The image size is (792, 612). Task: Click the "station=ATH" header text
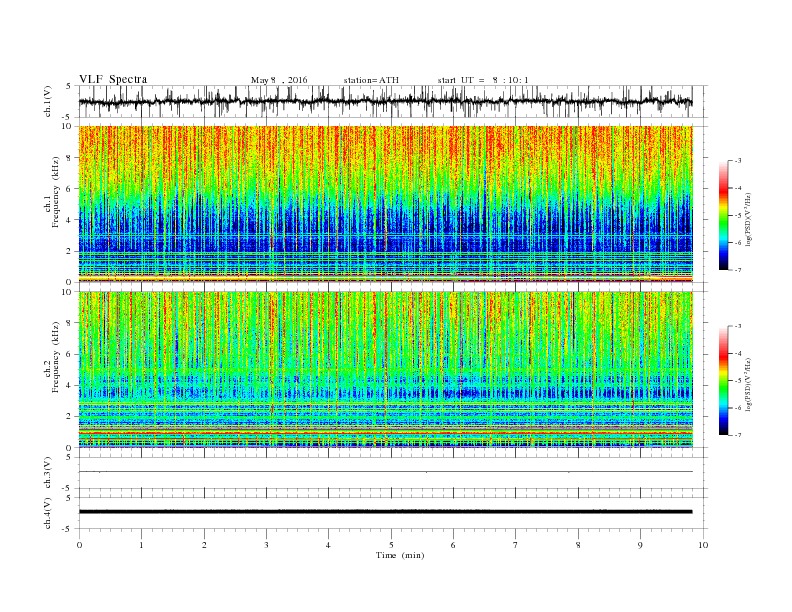pyautogui.click(x=371, y=80)
